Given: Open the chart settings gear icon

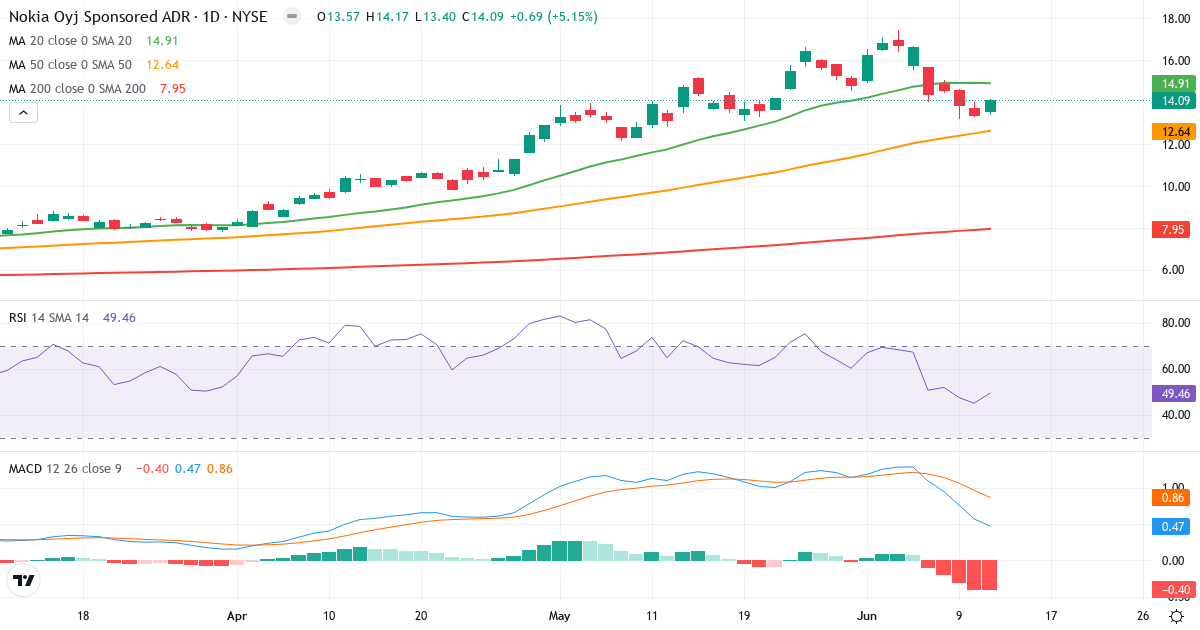Looking at the screenshot, I should tap(1176, 616).
